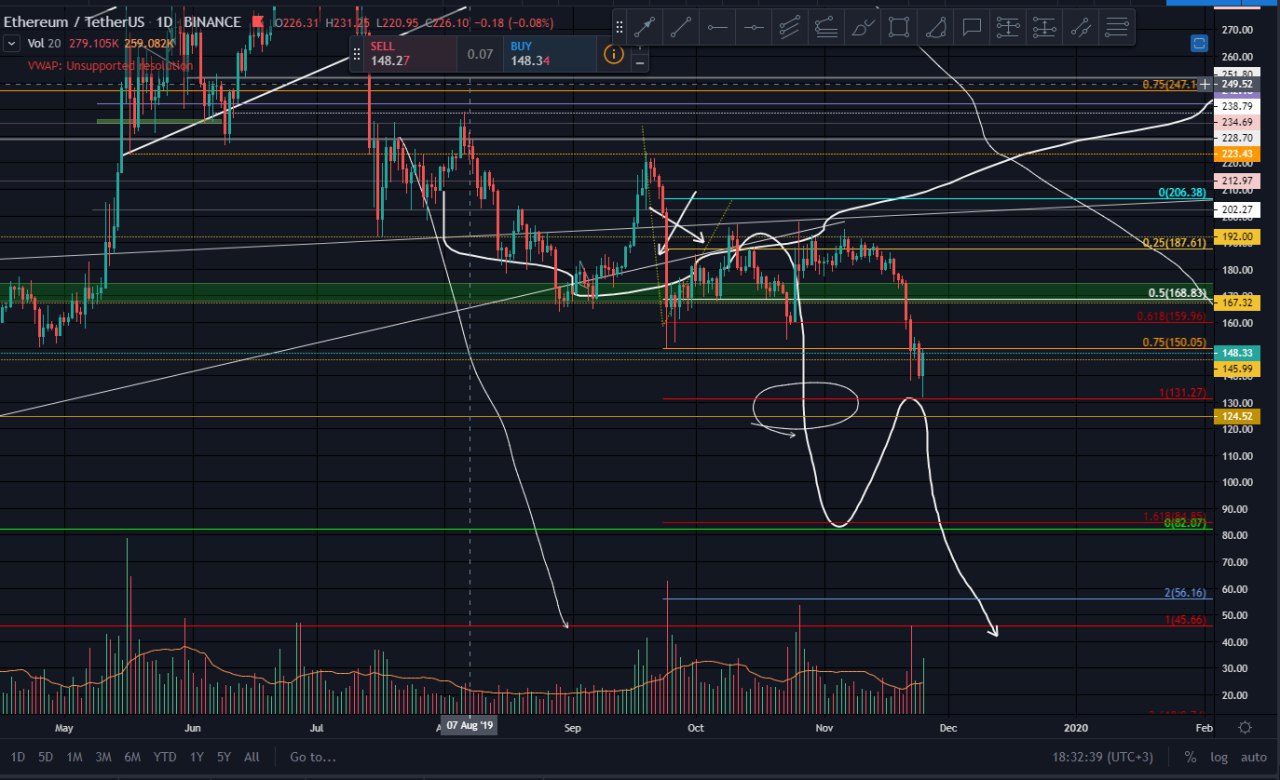Image resolution: width=1280 pixels, height=780 pixels.
Task: Click the 148.33 current price label
Action: (1237, 353)
